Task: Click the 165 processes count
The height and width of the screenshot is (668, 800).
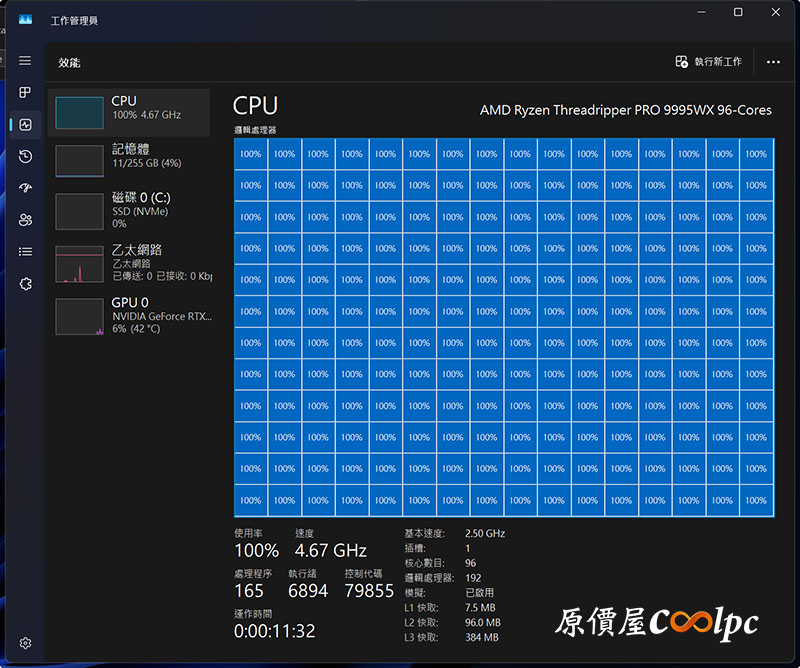Action: click(249, 591)
